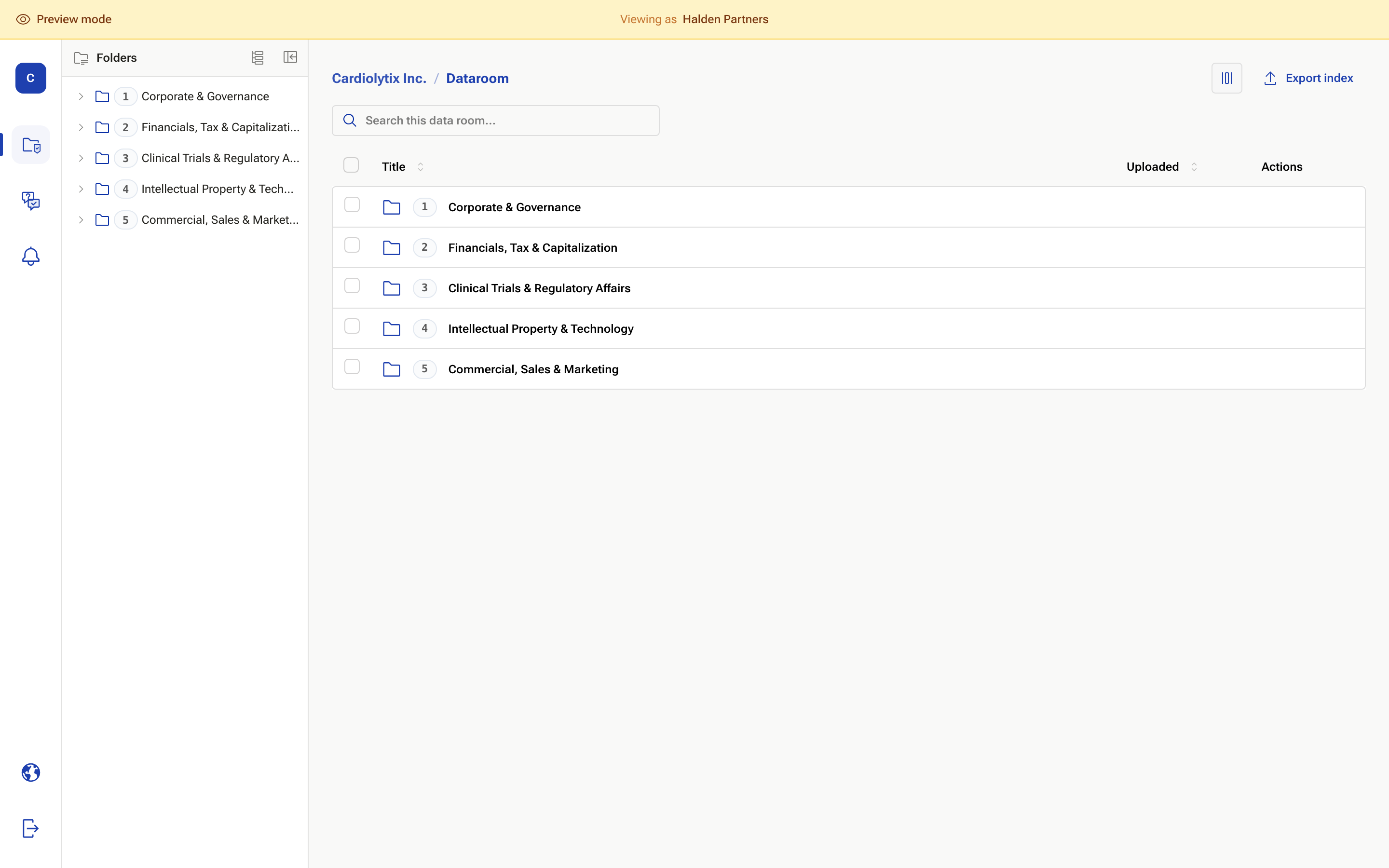Click folder icon of Clinical Trials row in table
Screen dimensions: 1389x868
tap(392, 288)
